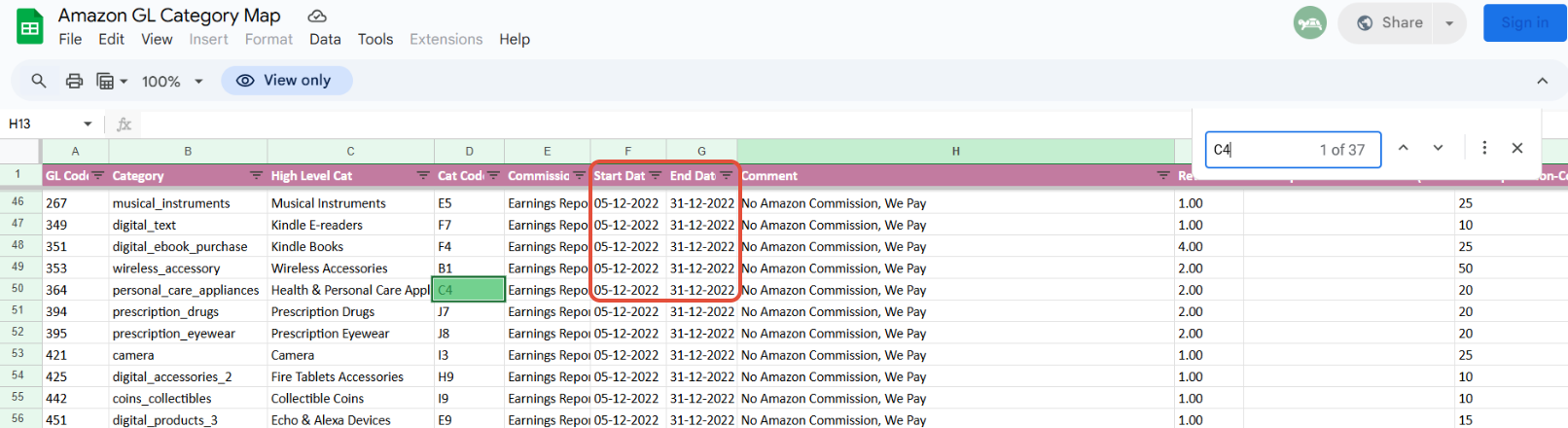
Task: Open the Format menu
Action: [x=268, y=39]
